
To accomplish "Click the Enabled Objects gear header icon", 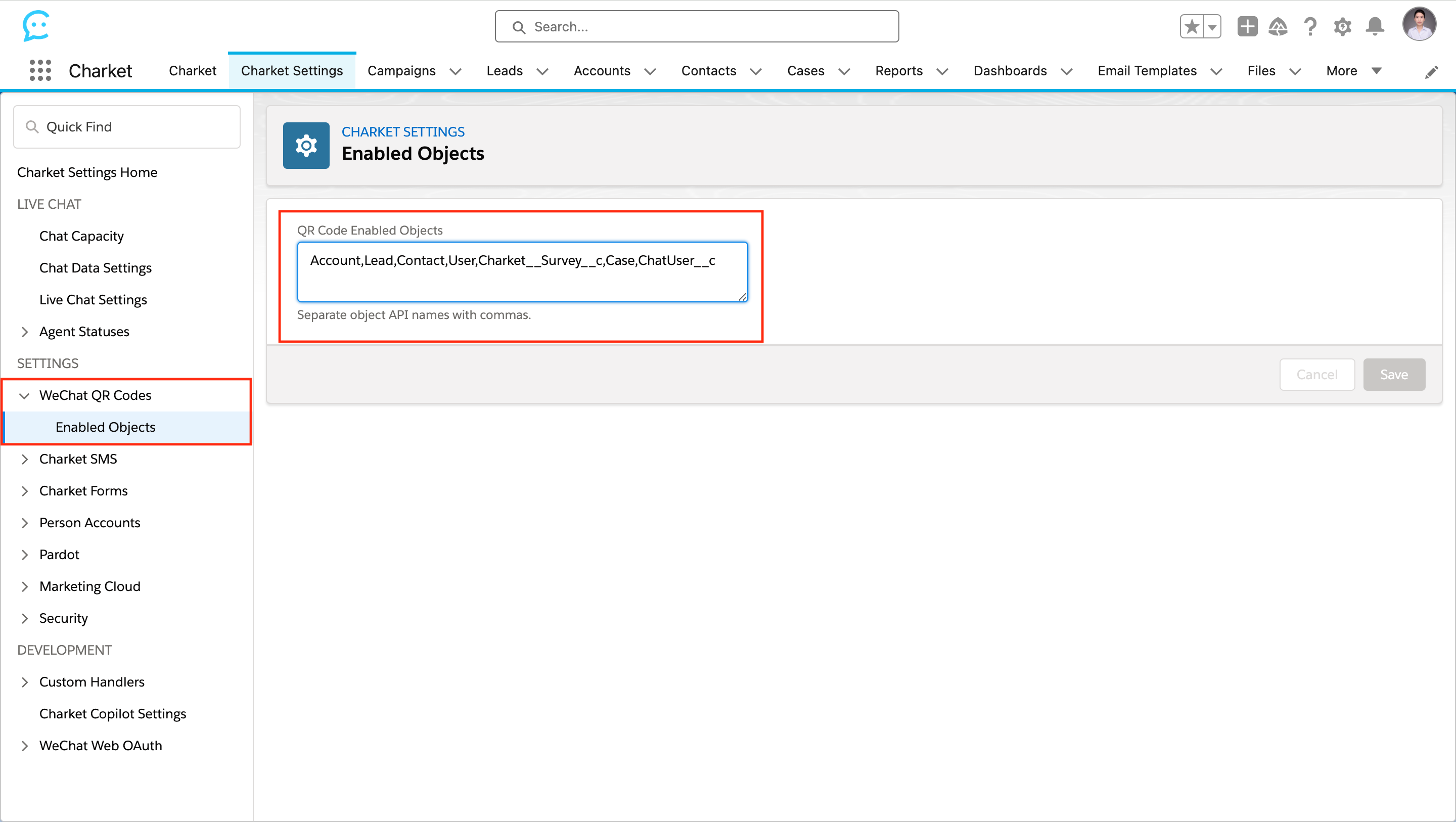I will [x=306, y=145].
